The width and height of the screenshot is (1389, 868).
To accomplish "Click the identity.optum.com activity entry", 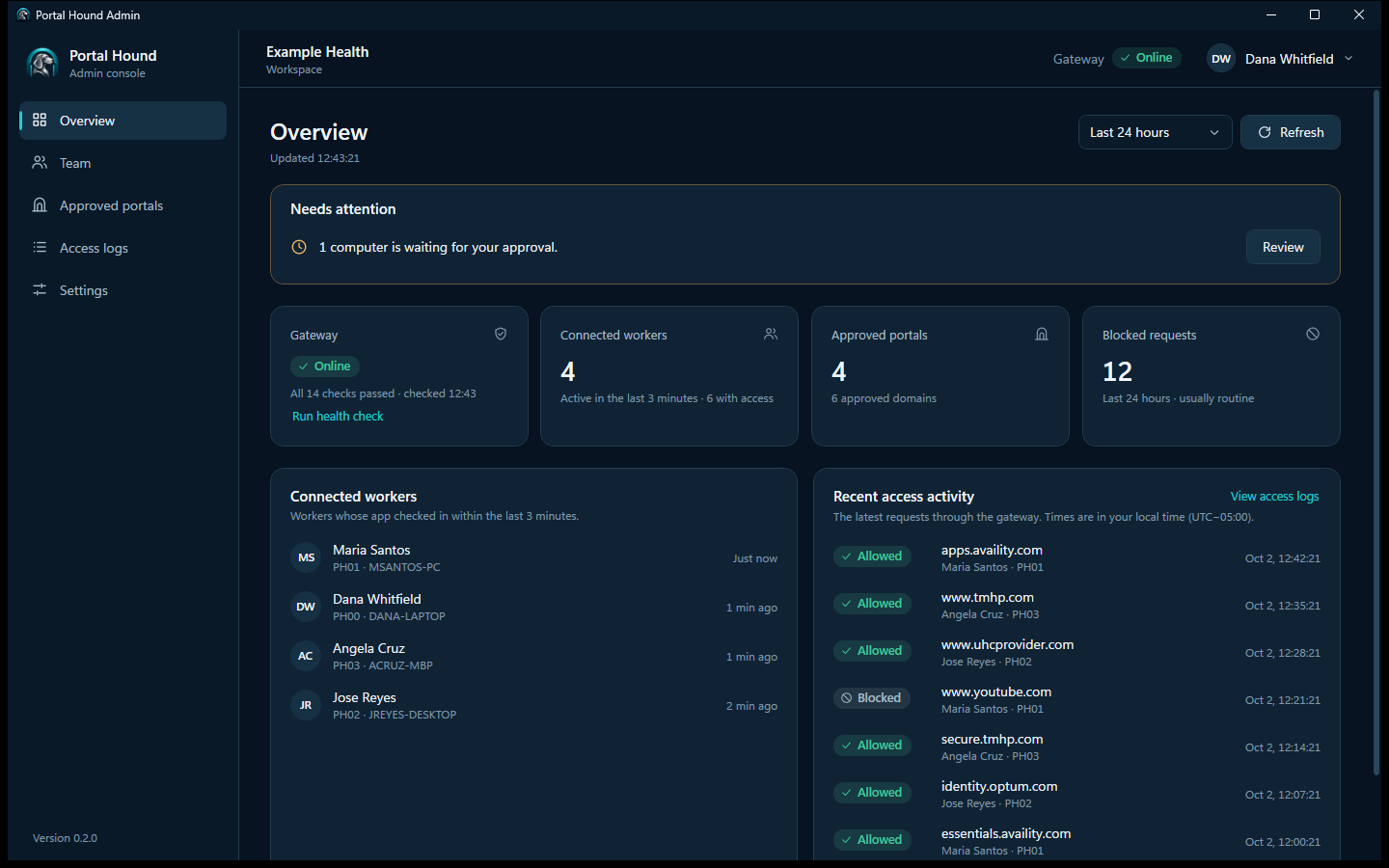I will coord(1076,794).
